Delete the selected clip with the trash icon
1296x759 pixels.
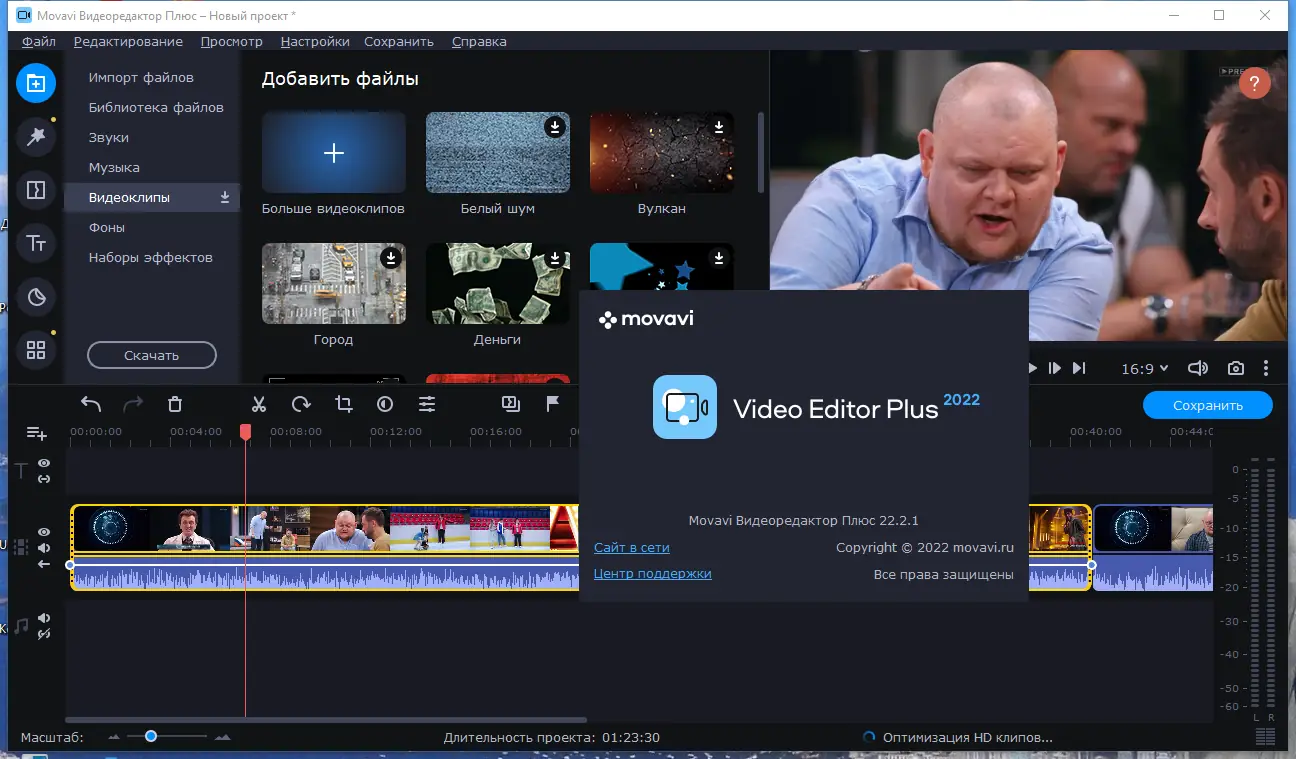pos(175,404)
